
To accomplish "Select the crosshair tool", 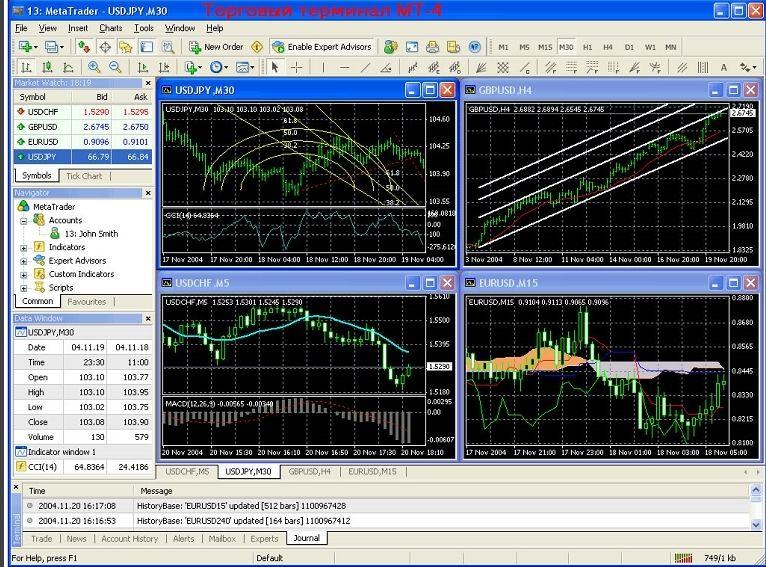I will click(x=296, y=67).
